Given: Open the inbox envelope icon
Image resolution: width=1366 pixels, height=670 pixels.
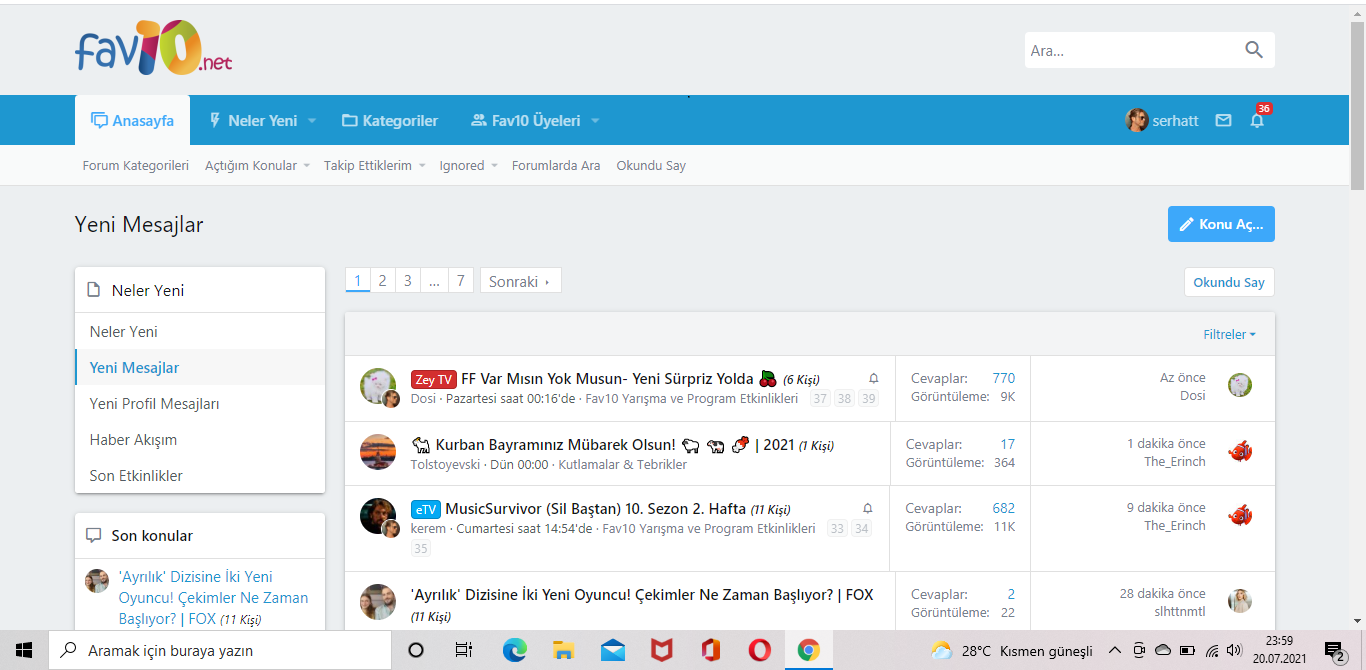Looking at the screenshot, I should click(x=1223, y=121).
